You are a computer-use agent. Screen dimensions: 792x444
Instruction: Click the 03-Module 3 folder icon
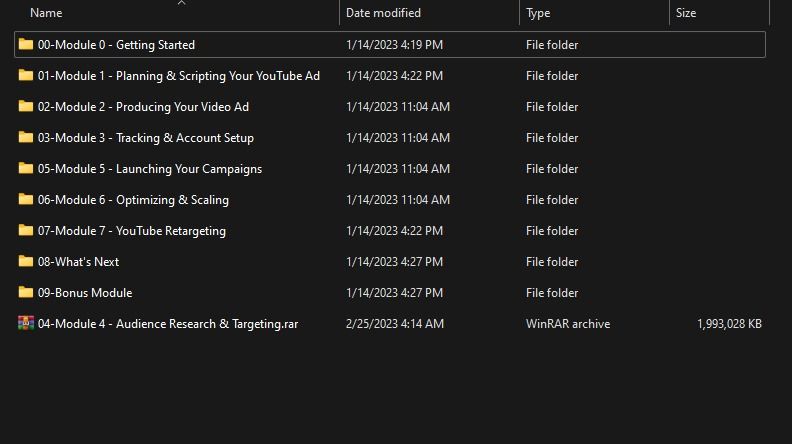tap(26, 137)
